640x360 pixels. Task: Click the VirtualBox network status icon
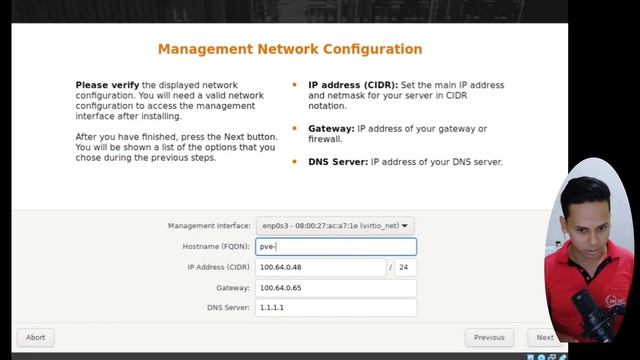point(552,358)
